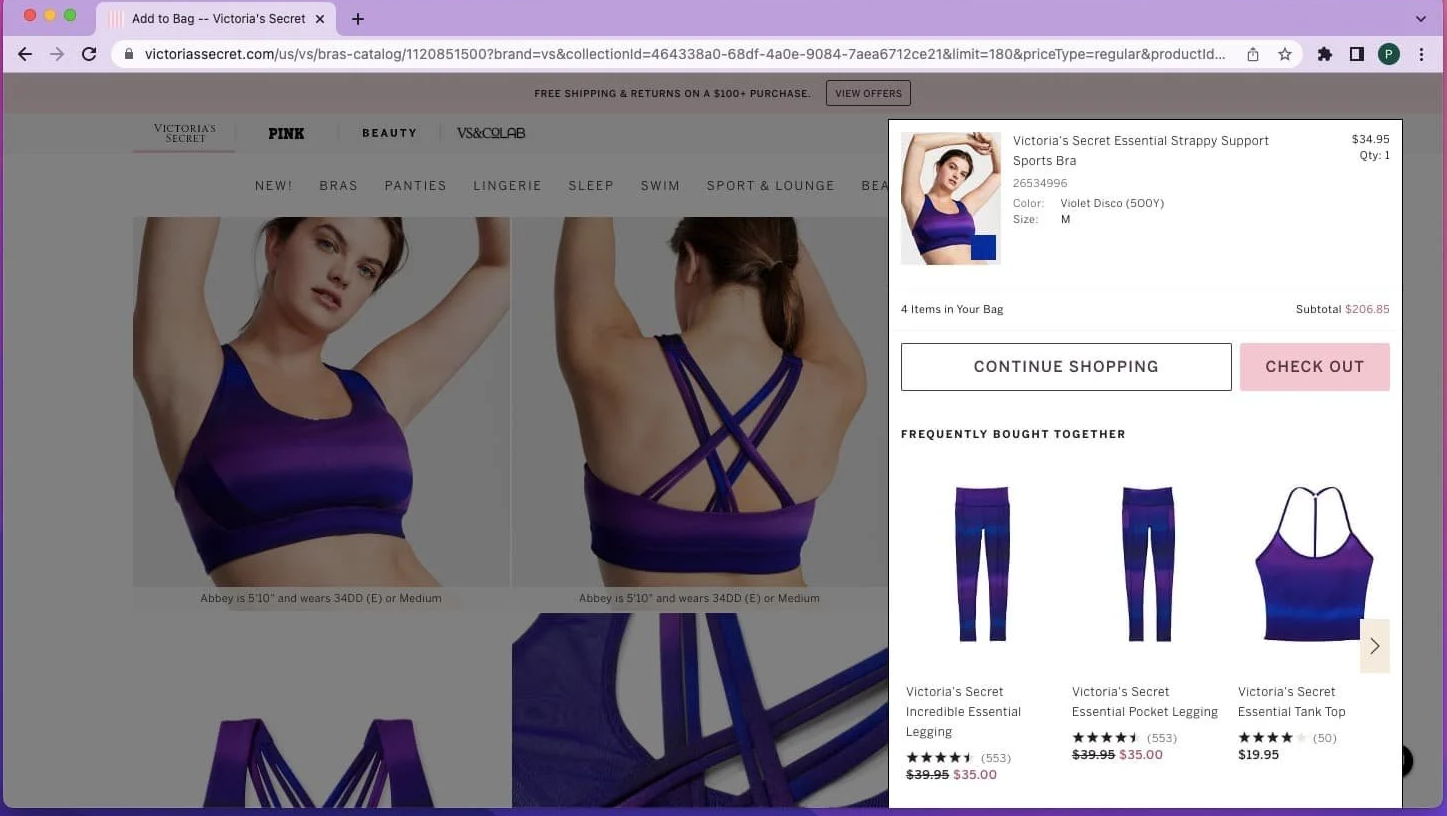Screen dimensions: 1447x816
Task: Click the Subtotal $206.85 text
Action: click(x=1342, y=310)
